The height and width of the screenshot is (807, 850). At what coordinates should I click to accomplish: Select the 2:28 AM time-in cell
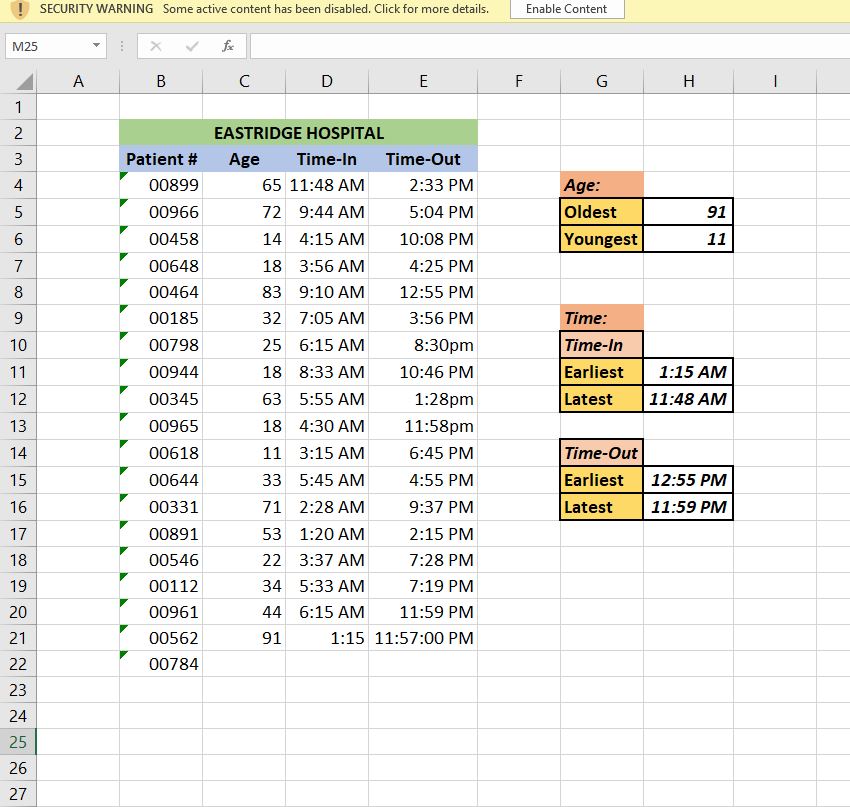point(327,507)
